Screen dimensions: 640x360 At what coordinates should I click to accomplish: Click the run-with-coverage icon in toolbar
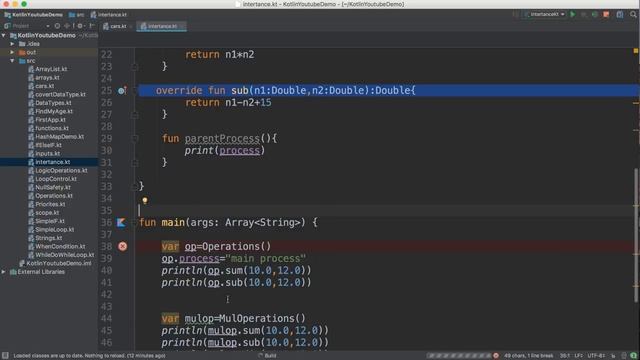pos(595,15)
